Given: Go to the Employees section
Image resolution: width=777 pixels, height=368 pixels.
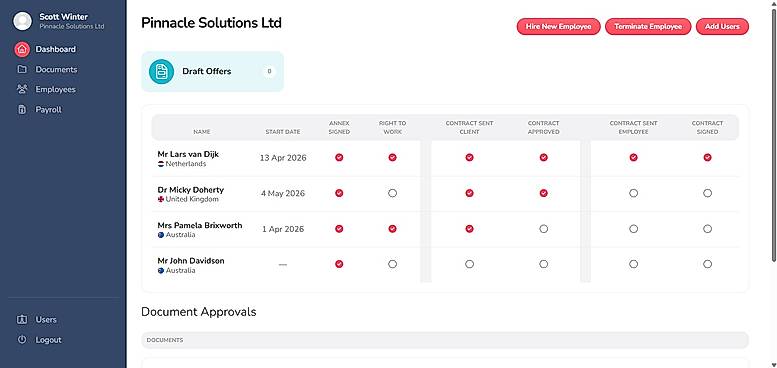Looking at the screenshot, I should pos(56,89).
